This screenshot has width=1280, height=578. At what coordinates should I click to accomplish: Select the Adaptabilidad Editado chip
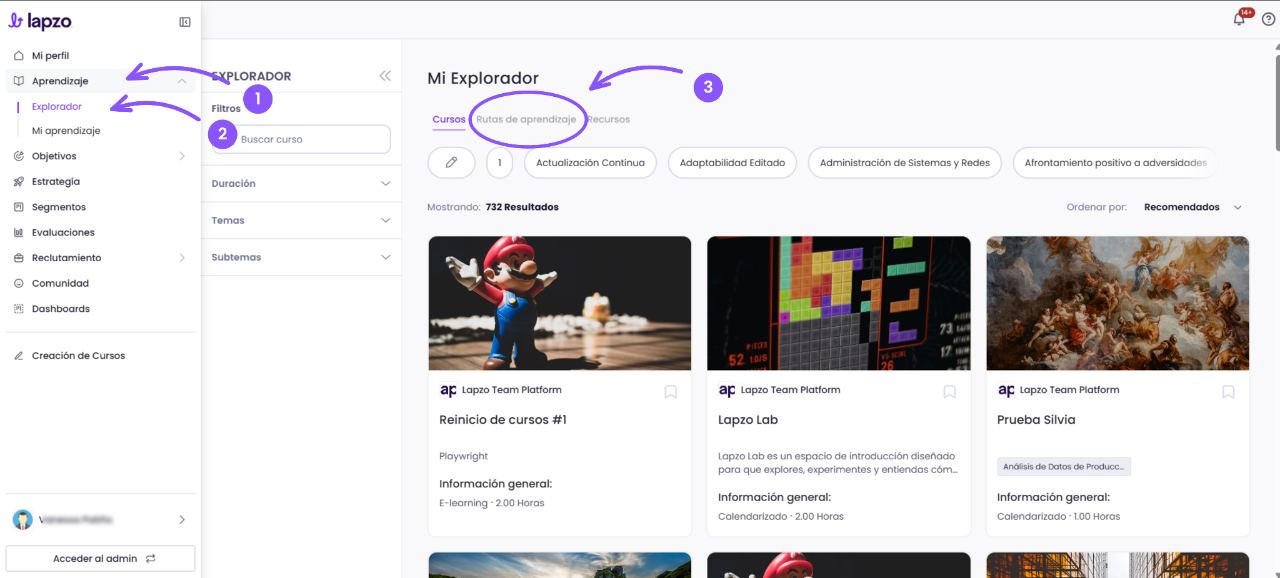pos(733,163)
